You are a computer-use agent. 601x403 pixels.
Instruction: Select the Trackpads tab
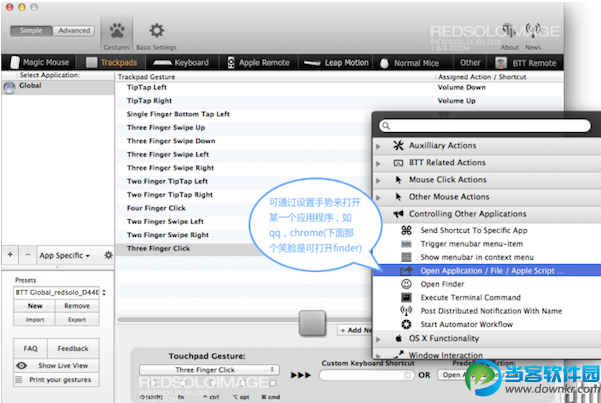(112, 63)
